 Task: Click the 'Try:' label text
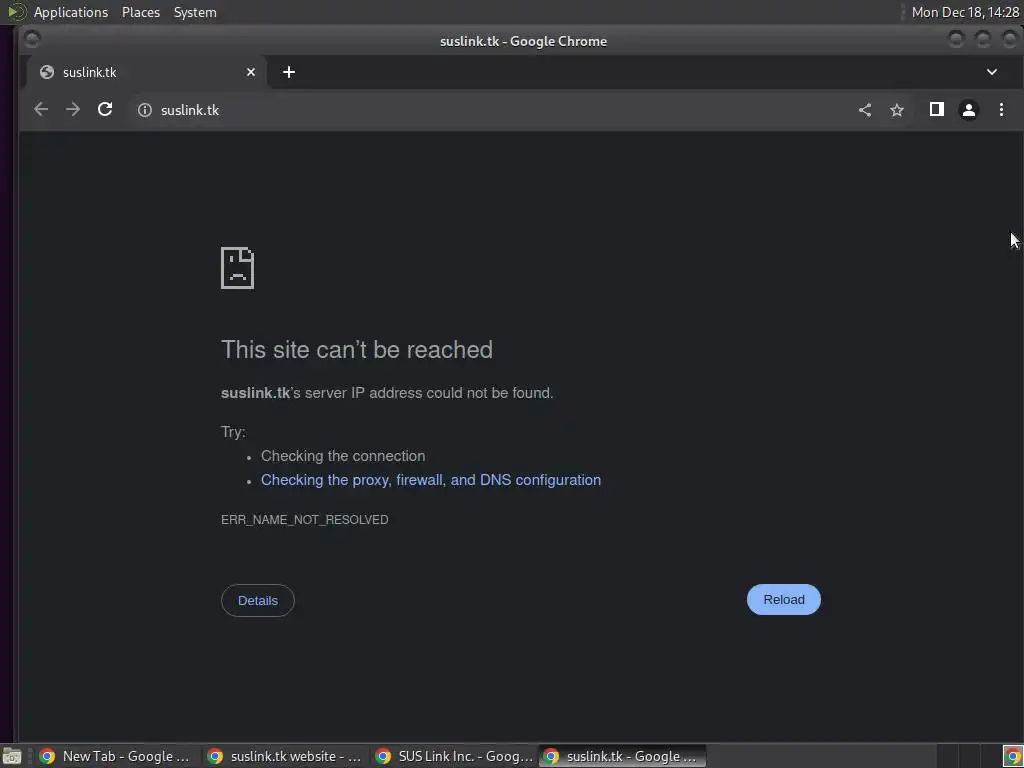point(233,432)
